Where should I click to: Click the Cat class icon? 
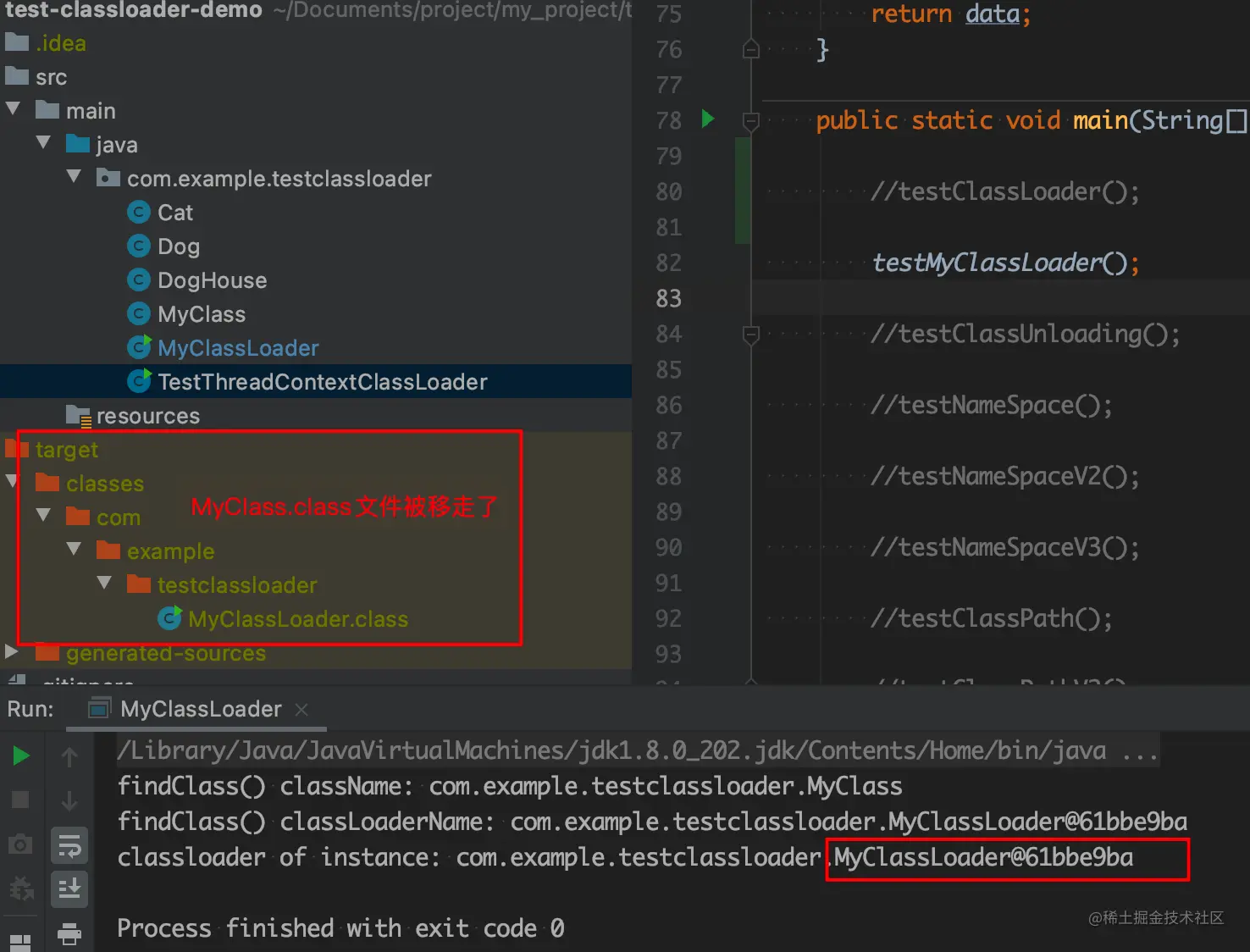[139, 212]
